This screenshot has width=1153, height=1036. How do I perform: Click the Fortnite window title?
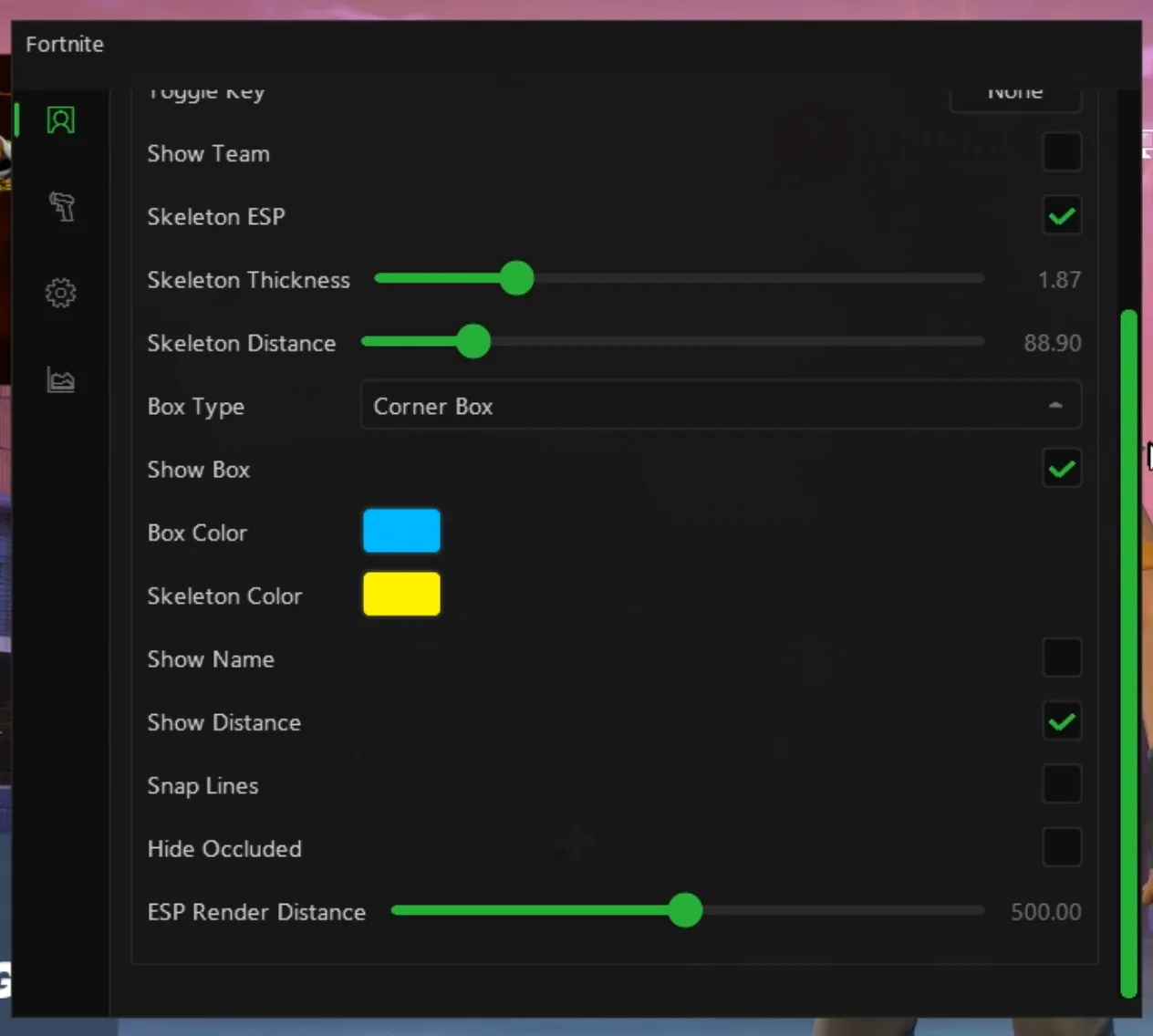65,44
